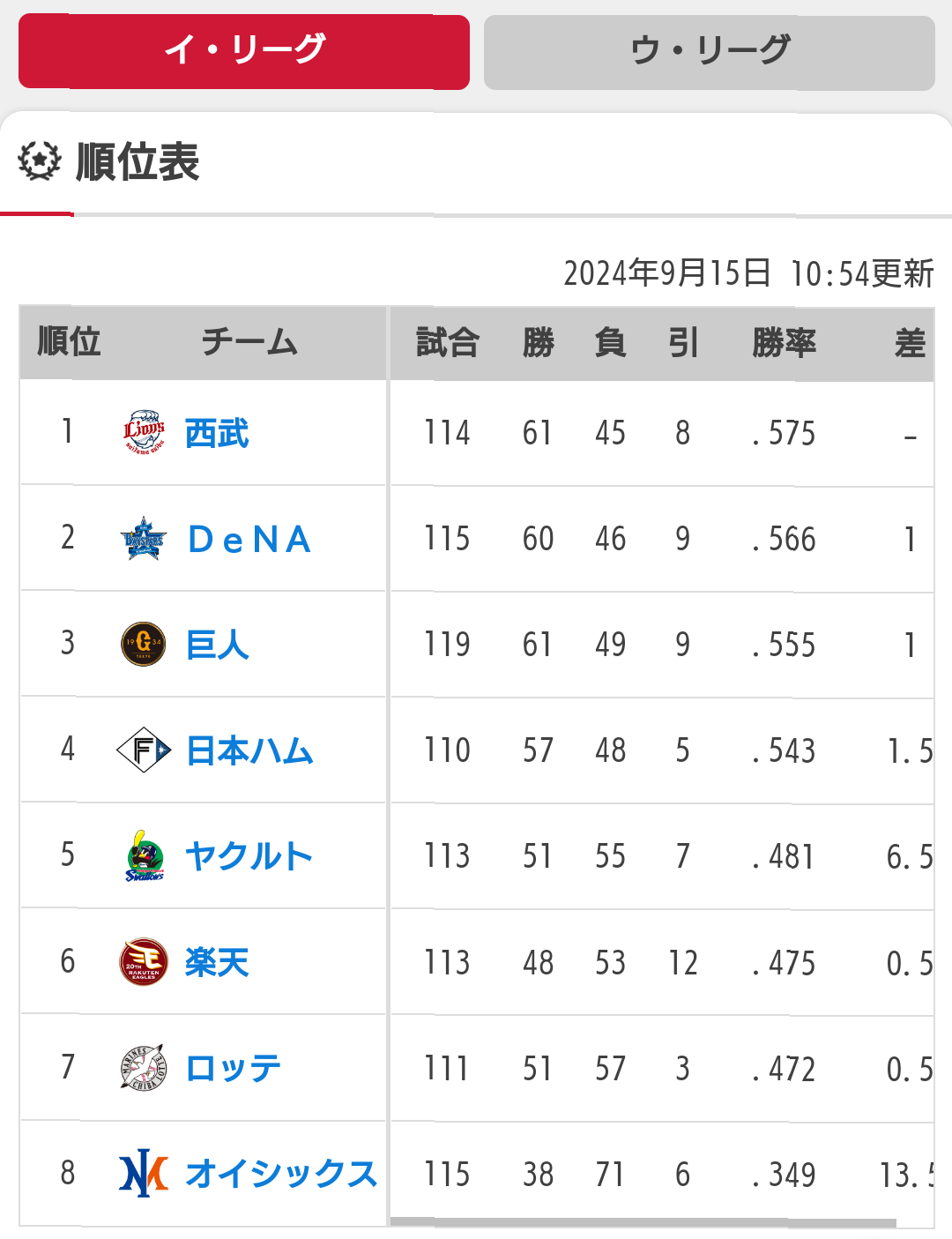This screenshot has height=1239, width=952.
Task: Click the Lotte Marines circular logo
Action: [144, 1068]
